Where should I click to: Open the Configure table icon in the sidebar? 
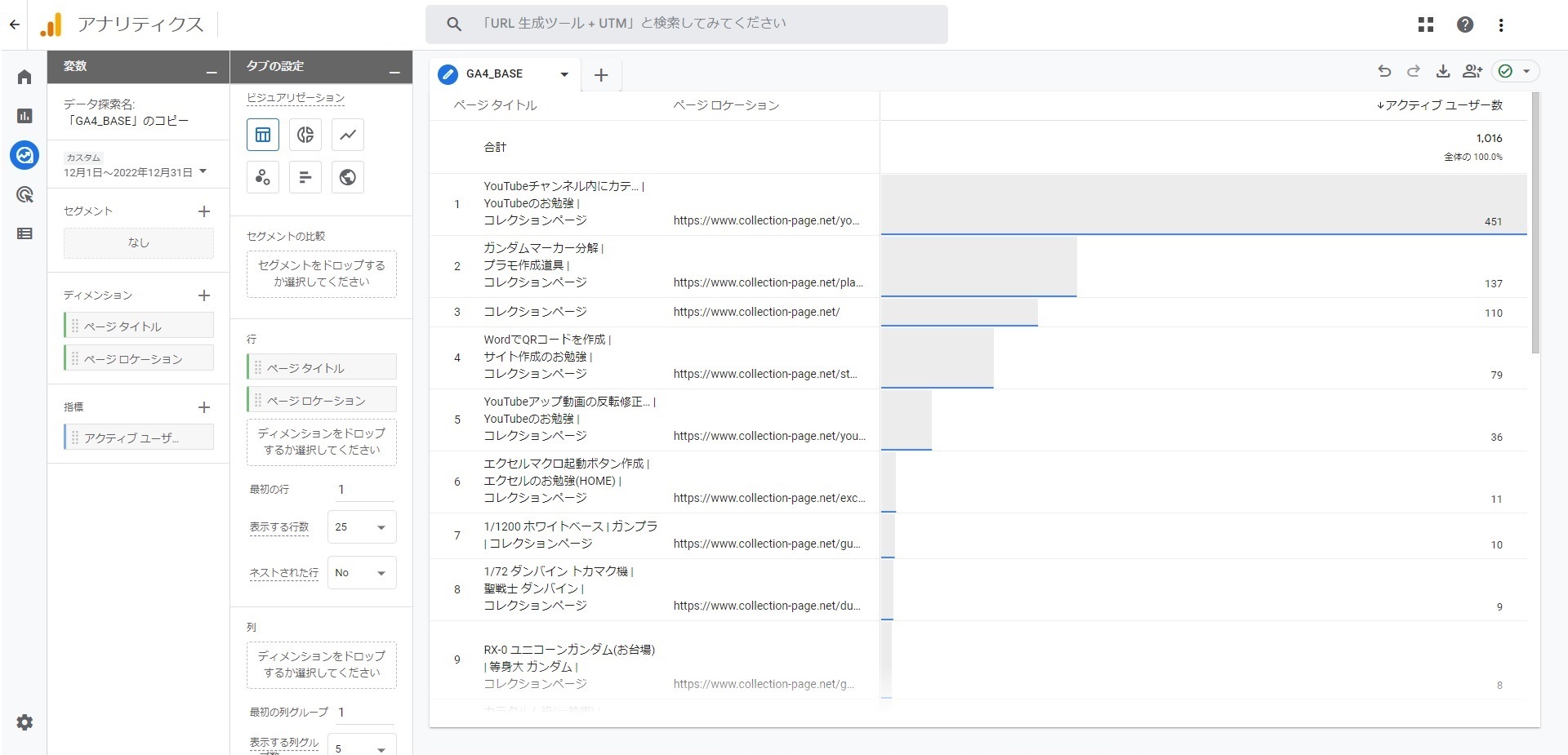tap(24, 233)
